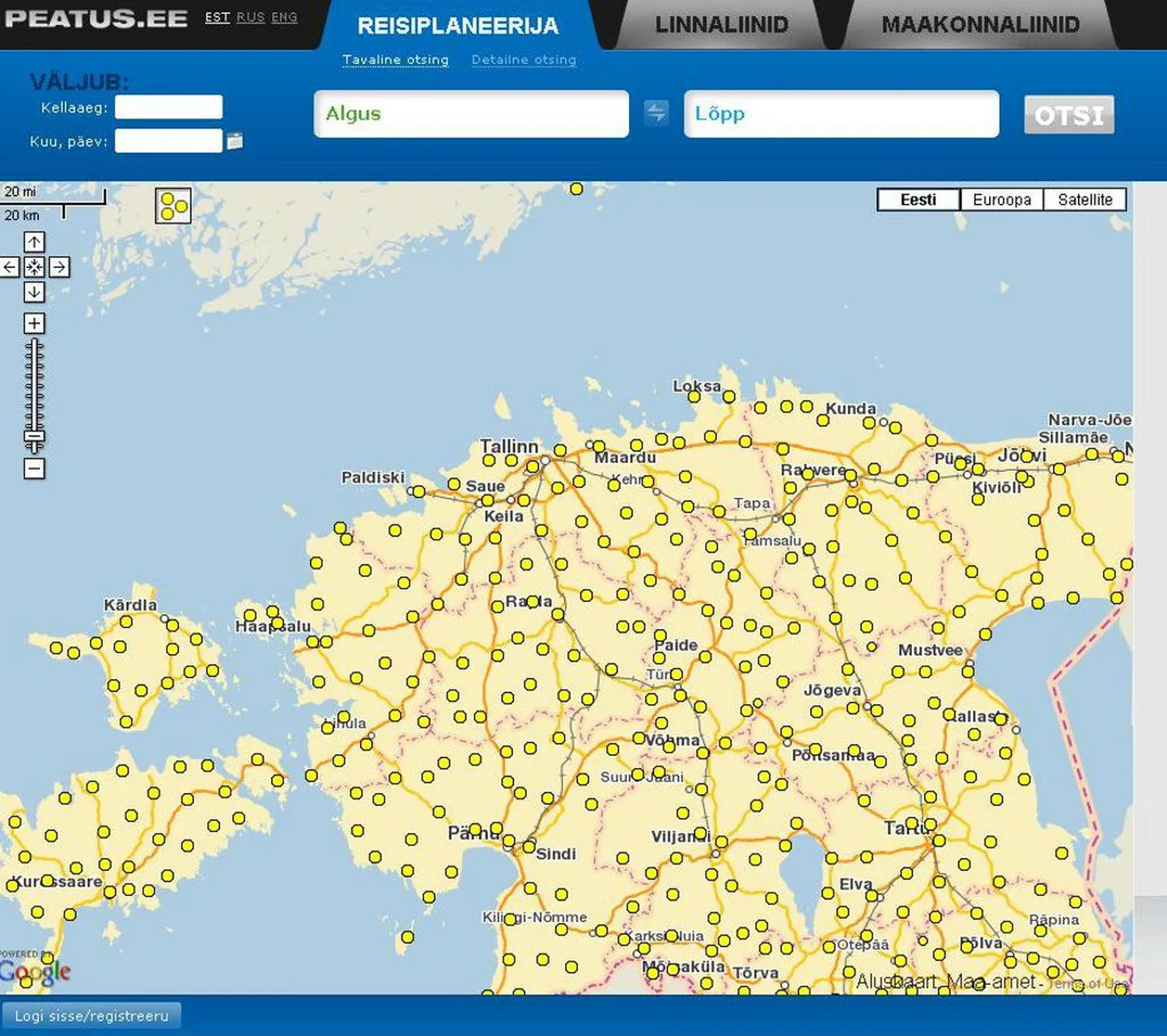Pan the map left with the arrow

[10, 267]
